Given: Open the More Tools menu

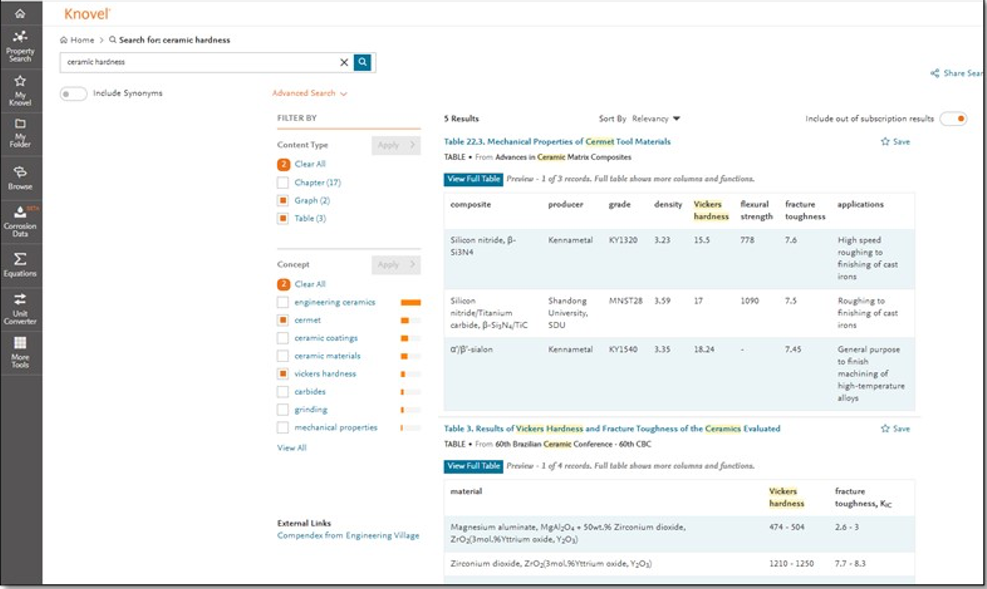Looking at the screenshot, I should pyautogui.click(x=20, y=350).
